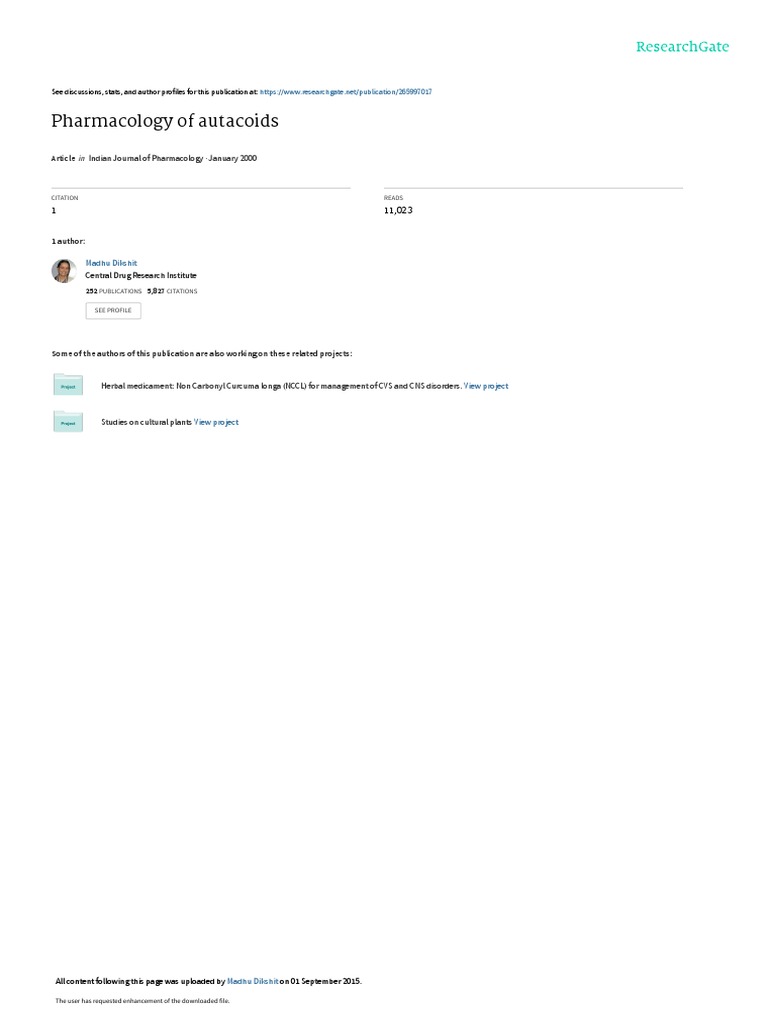768x1024 pixels.
Task: Open View project link for Herbal medicament
Action: pos(486,386)
